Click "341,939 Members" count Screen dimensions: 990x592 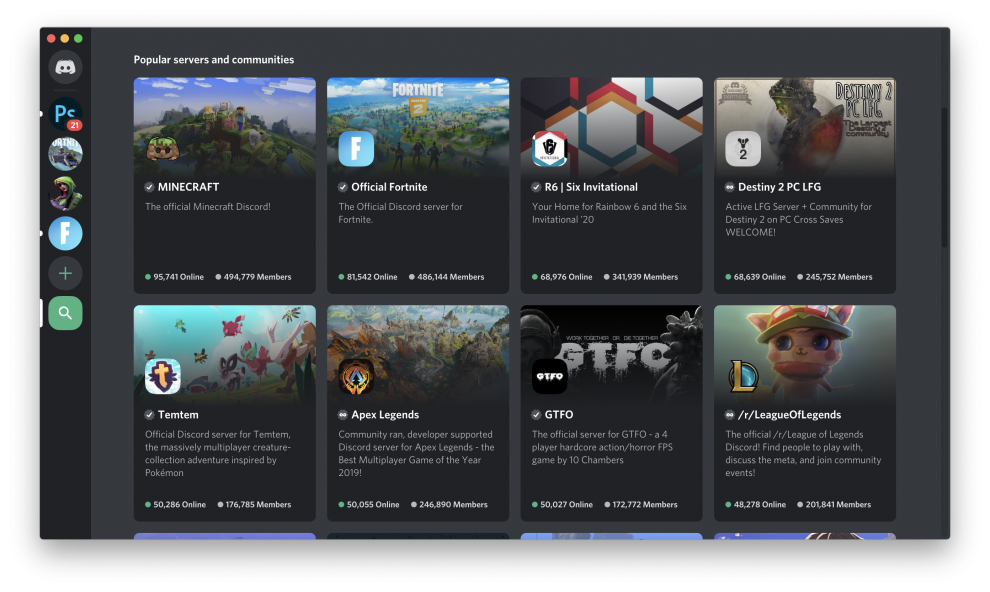[641, 276]
